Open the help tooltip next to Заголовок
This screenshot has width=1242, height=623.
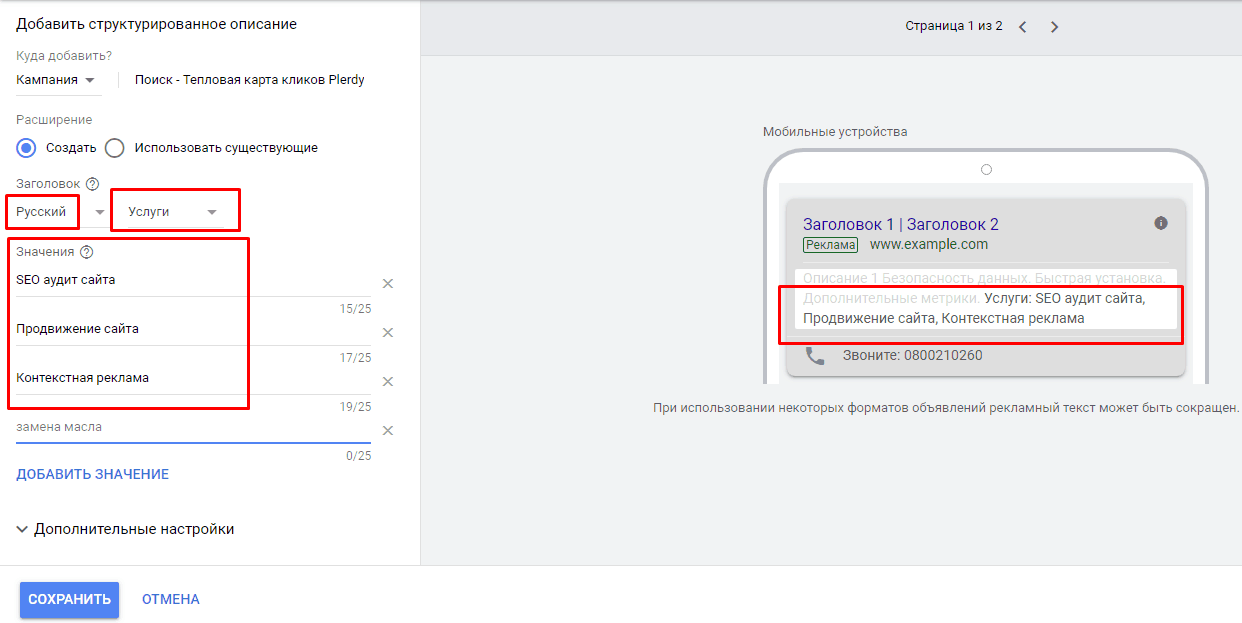91,183
